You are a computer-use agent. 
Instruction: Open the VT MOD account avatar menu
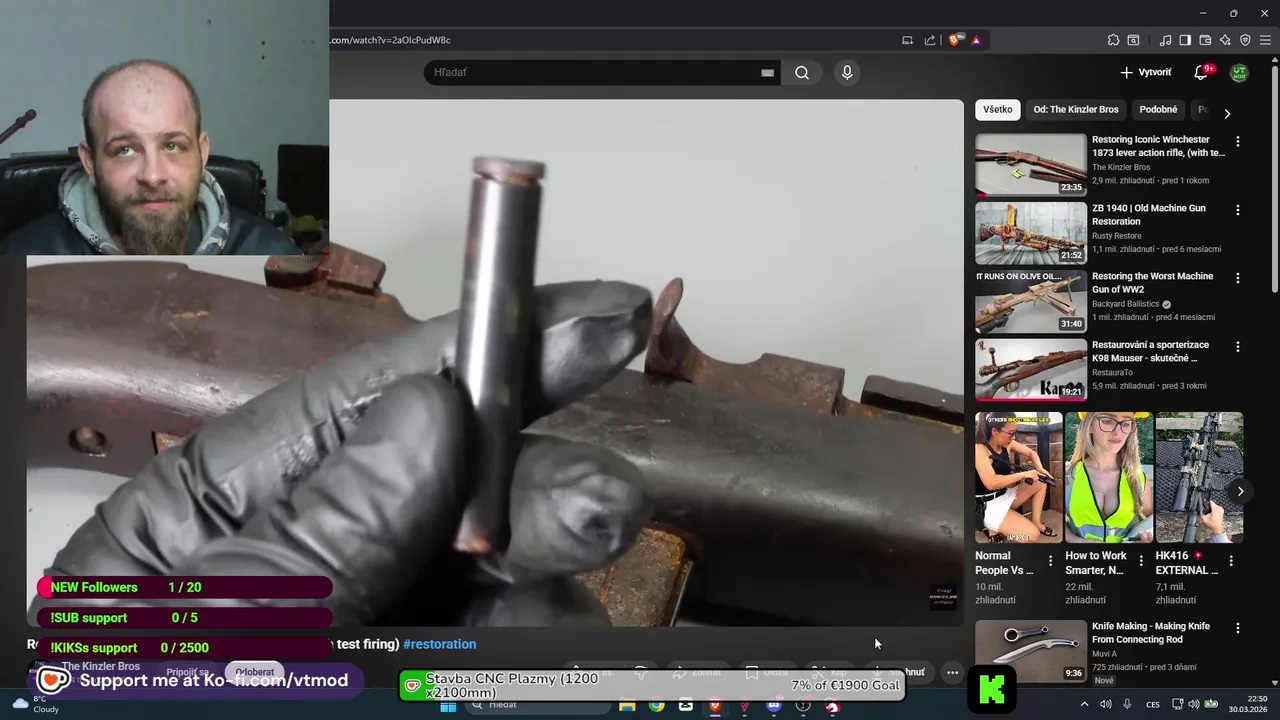pos(1239,73)
